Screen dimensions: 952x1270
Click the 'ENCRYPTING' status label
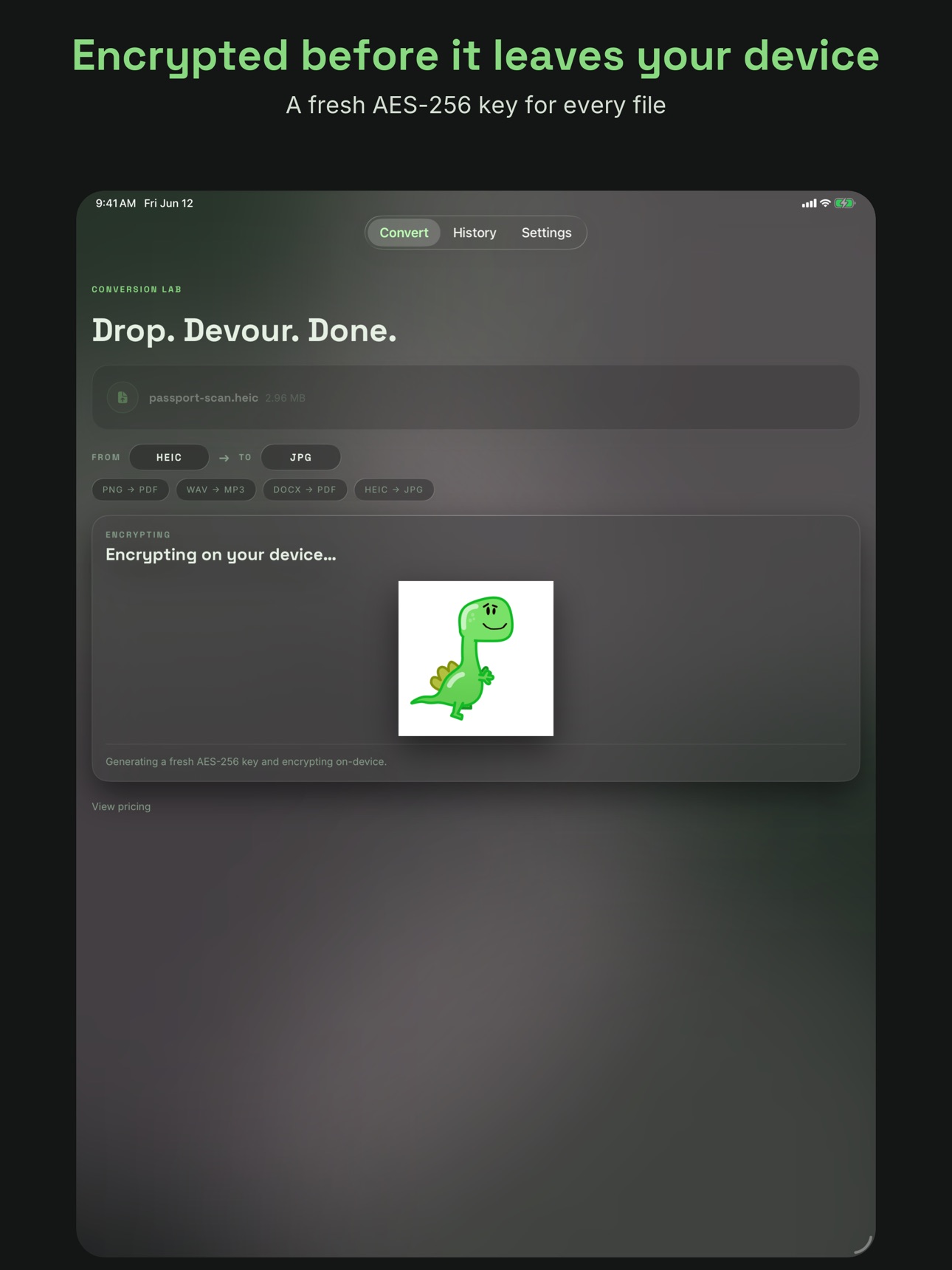point(138,535)
